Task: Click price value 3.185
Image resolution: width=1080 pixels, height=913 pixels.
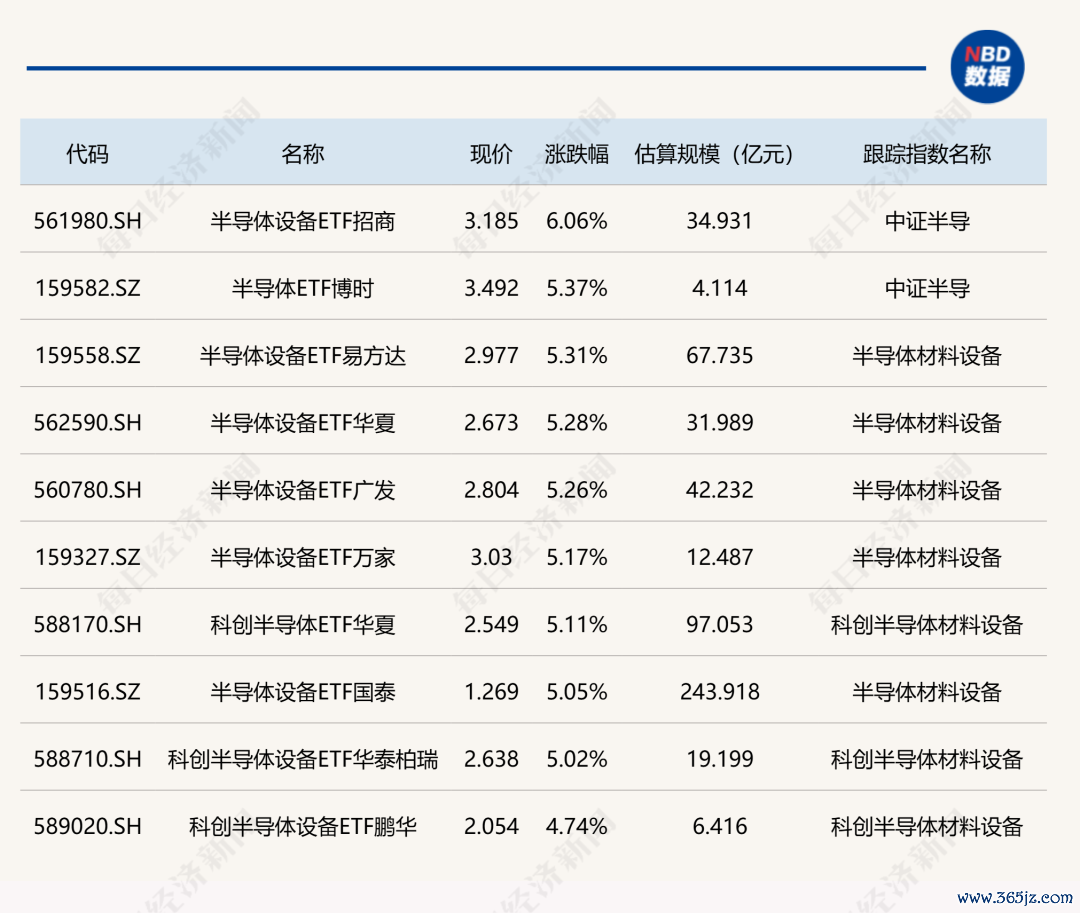Action: (x=491, y=221)
